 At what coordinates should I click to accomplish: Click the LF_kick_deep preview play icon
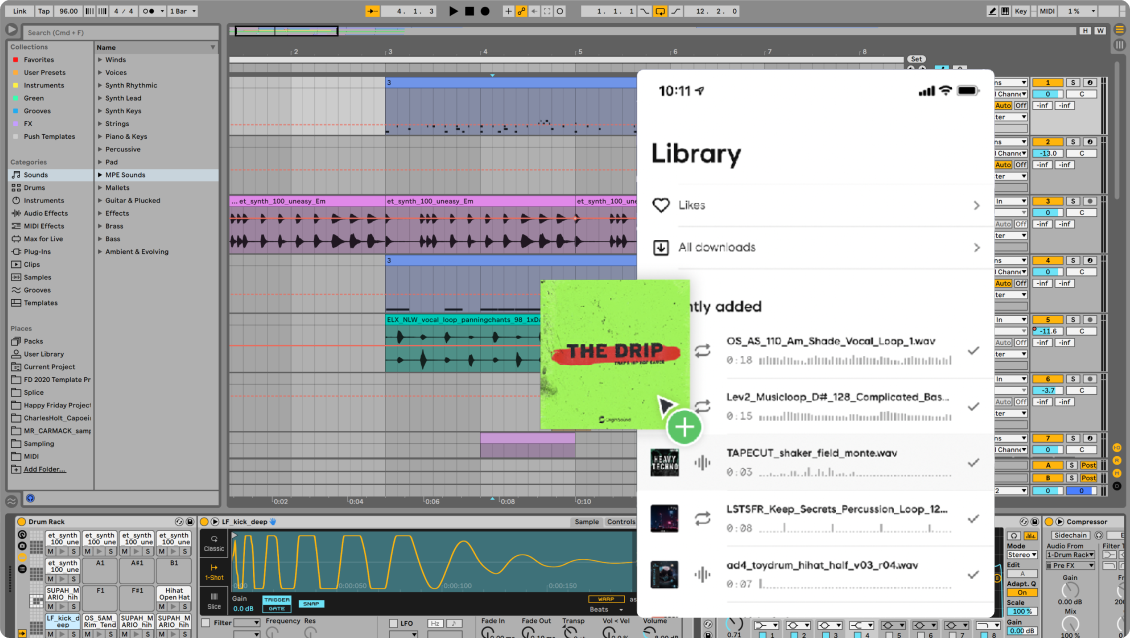215,521
